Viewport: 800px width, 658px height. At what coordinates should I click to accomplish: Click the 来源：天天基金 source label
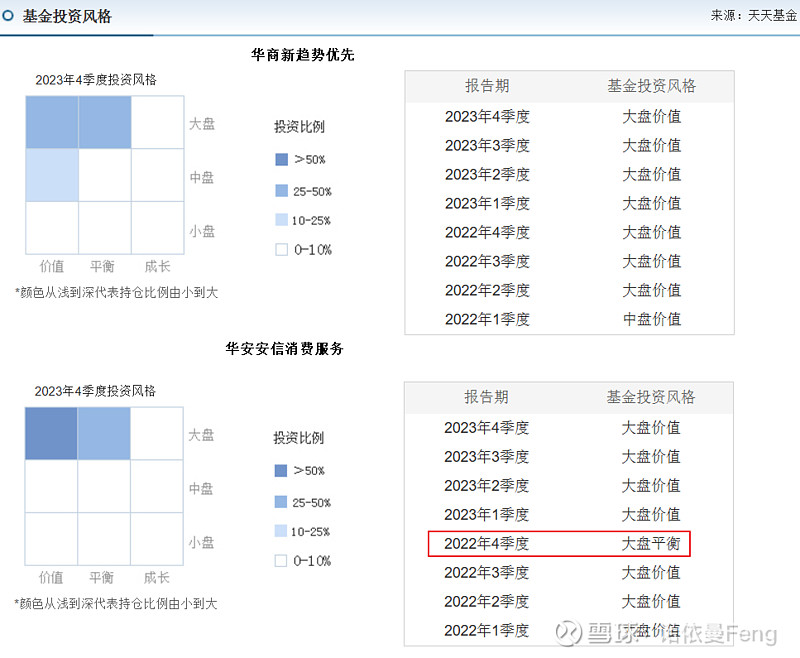(754, 16)
